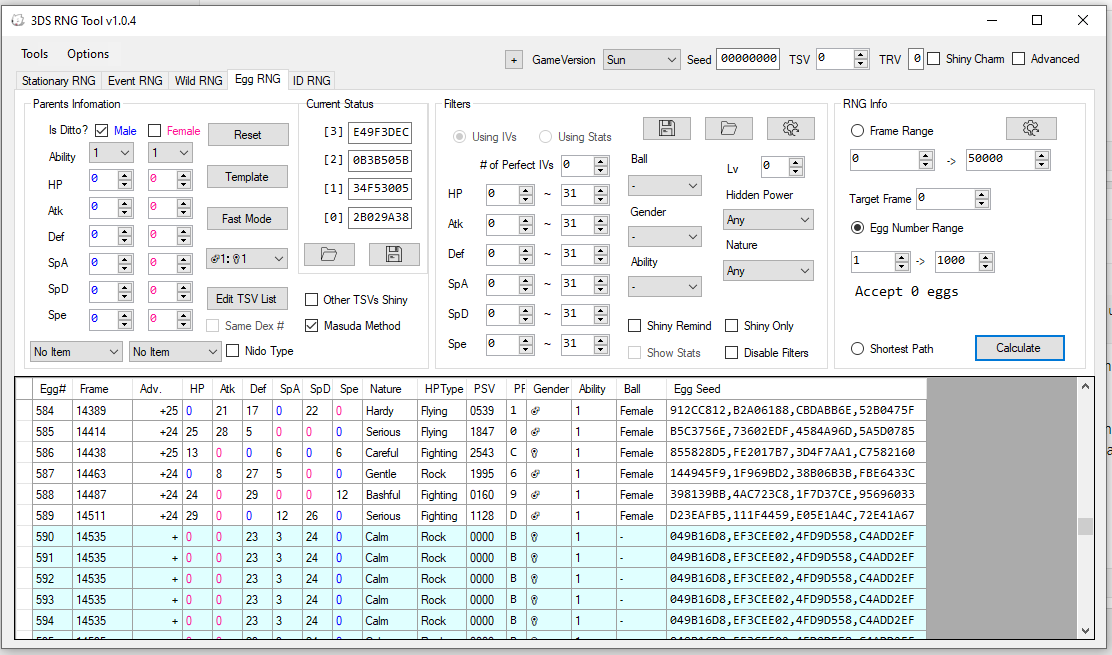Image resolution: width=1112 pixels, height=655 pixels.
Task: Click the open folder icon in Filters
Action: point(728,128)
